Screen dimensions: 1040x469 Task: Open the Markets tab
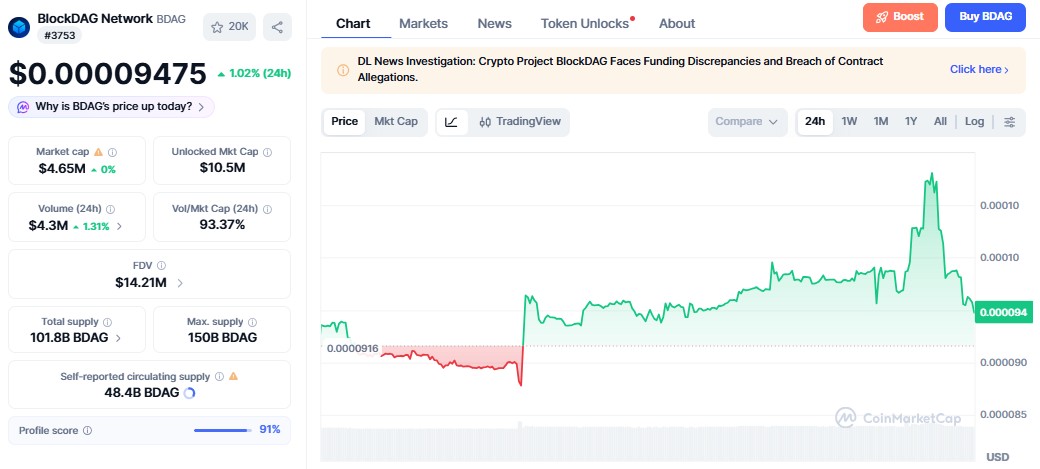coord(423,24)
